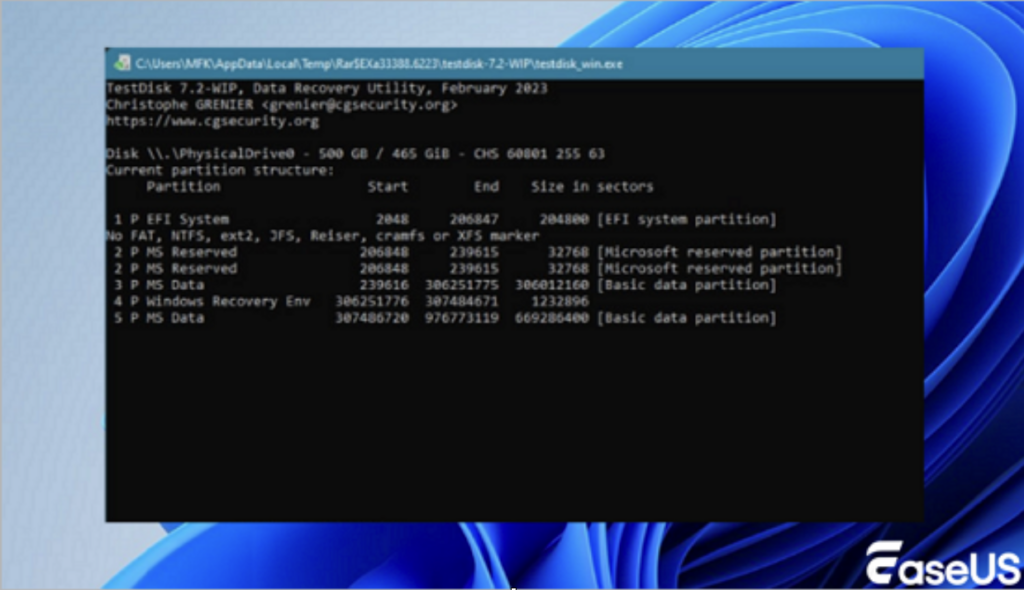Image resolution: width=1024 pixels, height=590 pixels.
Task: Select the second MS Reserved partition row
Action: 476,268
